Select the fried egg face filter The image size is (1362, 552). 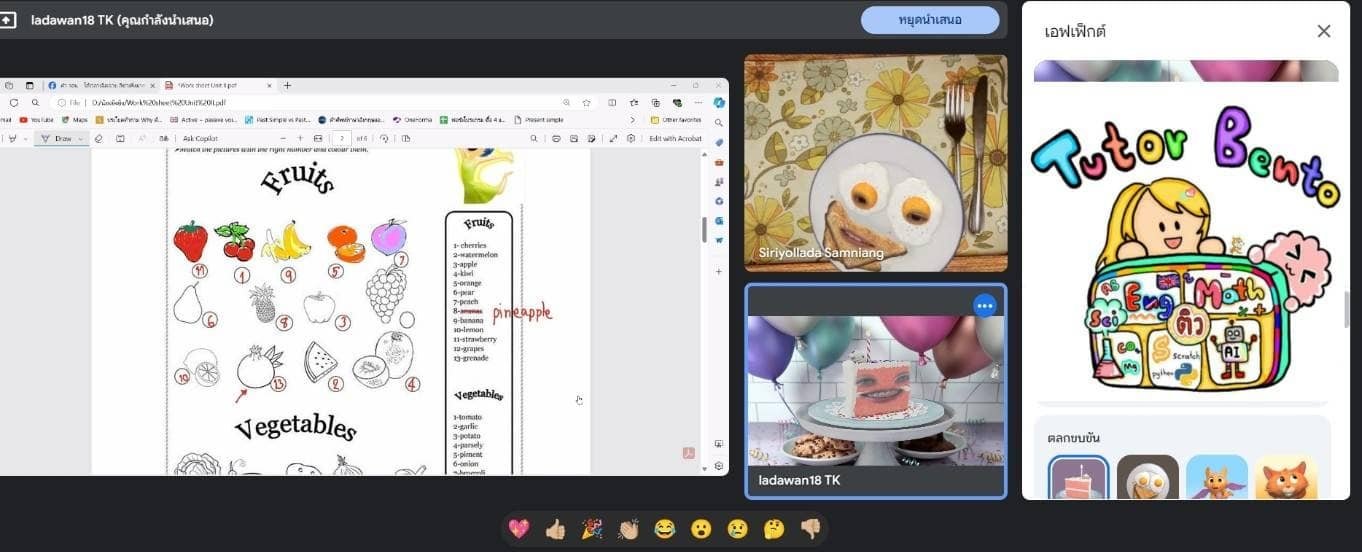pos(1147,480)
